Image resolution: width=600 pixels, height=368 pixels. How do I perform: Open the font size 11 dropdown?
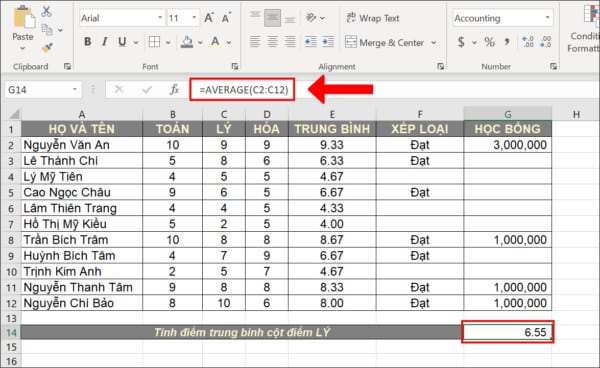point(194,18)
